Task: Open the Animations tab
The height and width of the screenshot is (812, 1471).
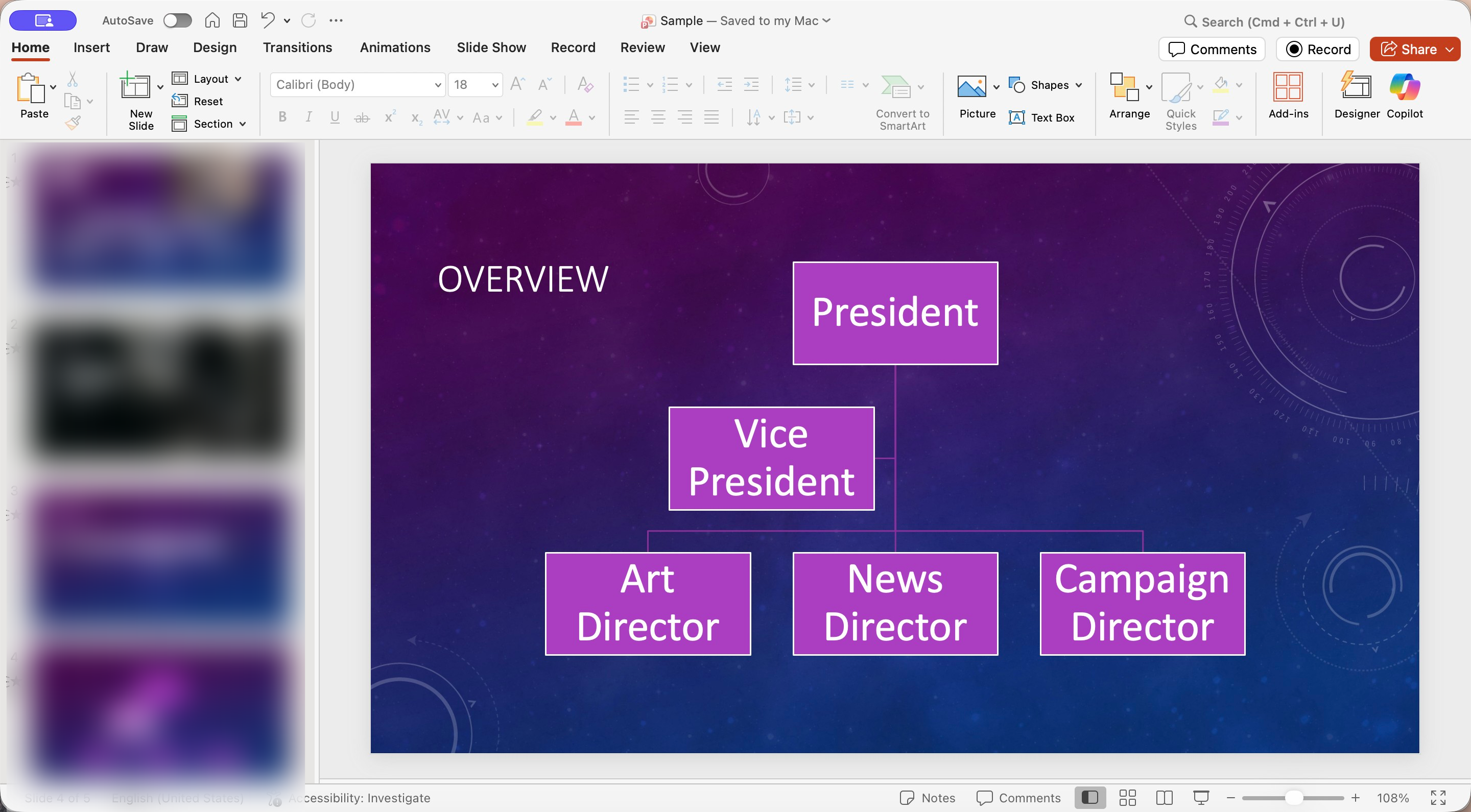Action: [395, 47]
